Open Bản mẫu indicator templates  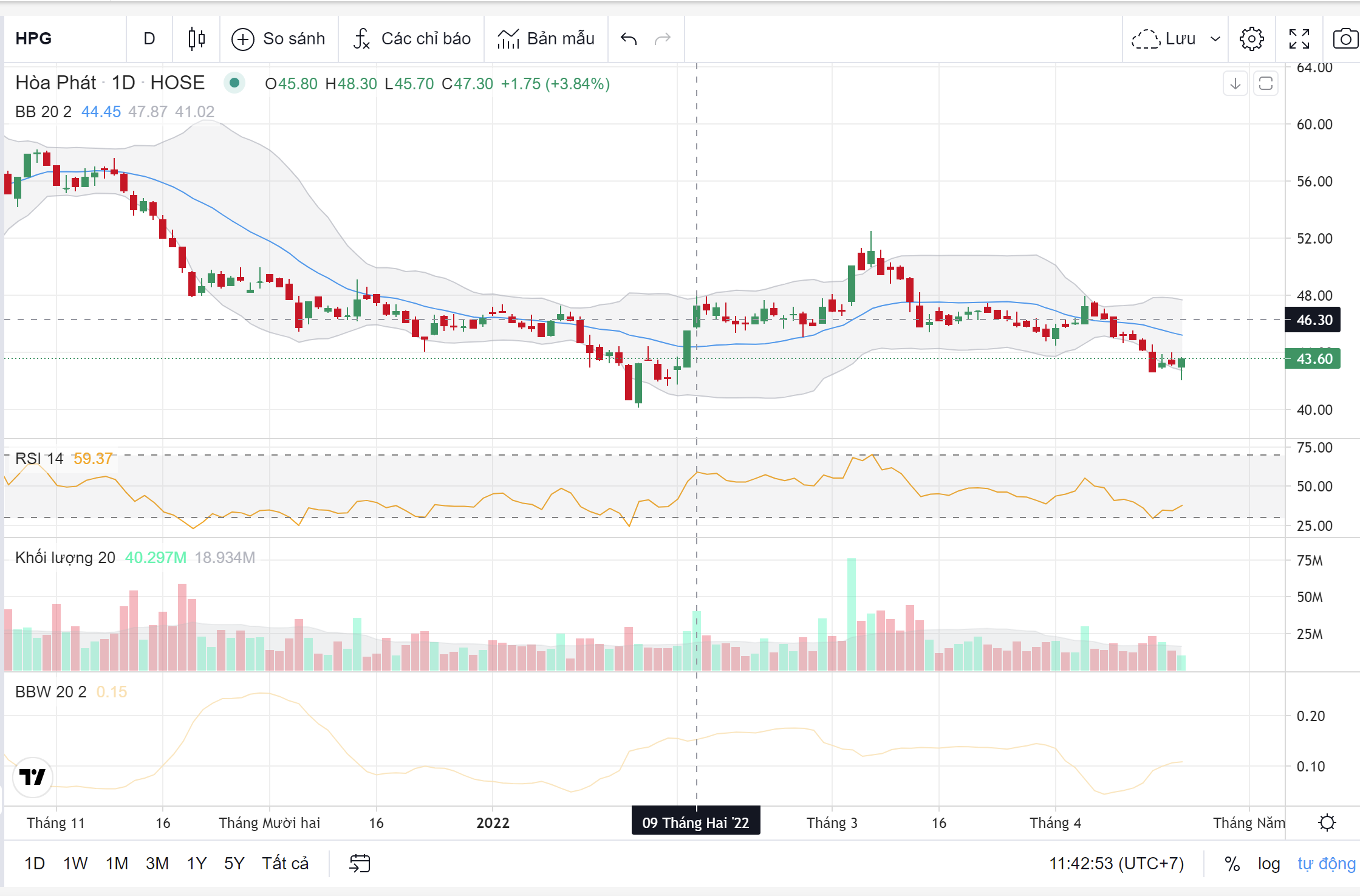(545, 39)
